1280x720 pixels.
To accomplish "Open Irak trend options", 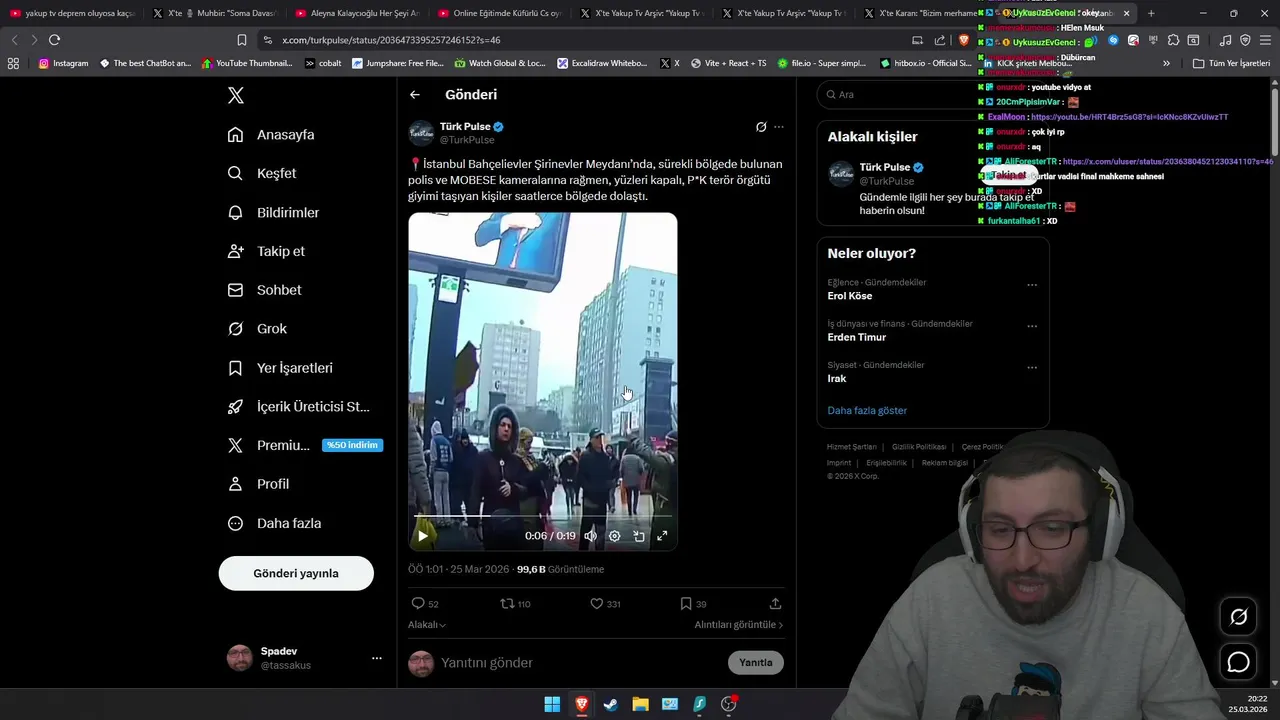I will coord(1032,367).
